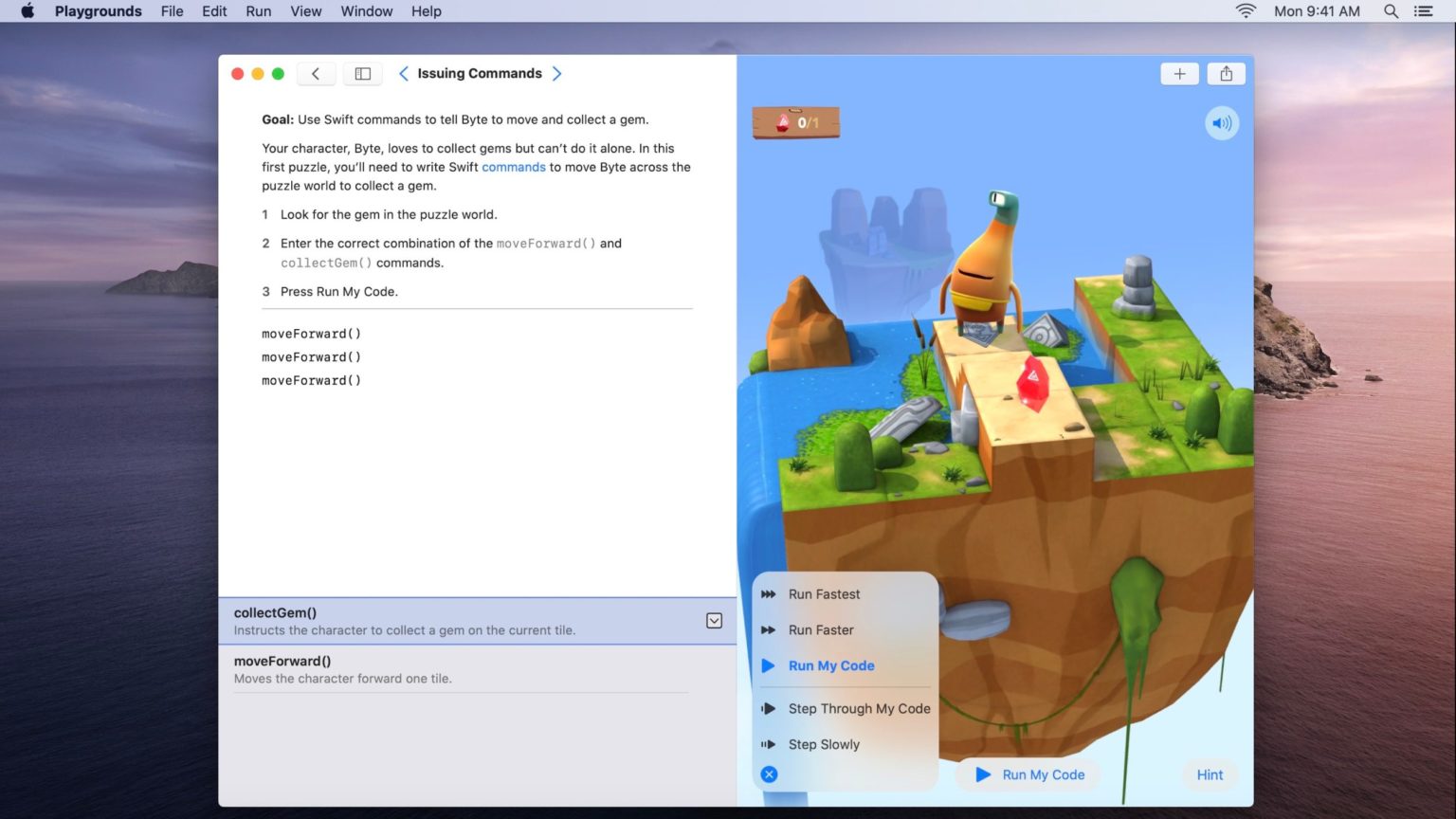Select the Run Fastest speed icon

(769, 594)
